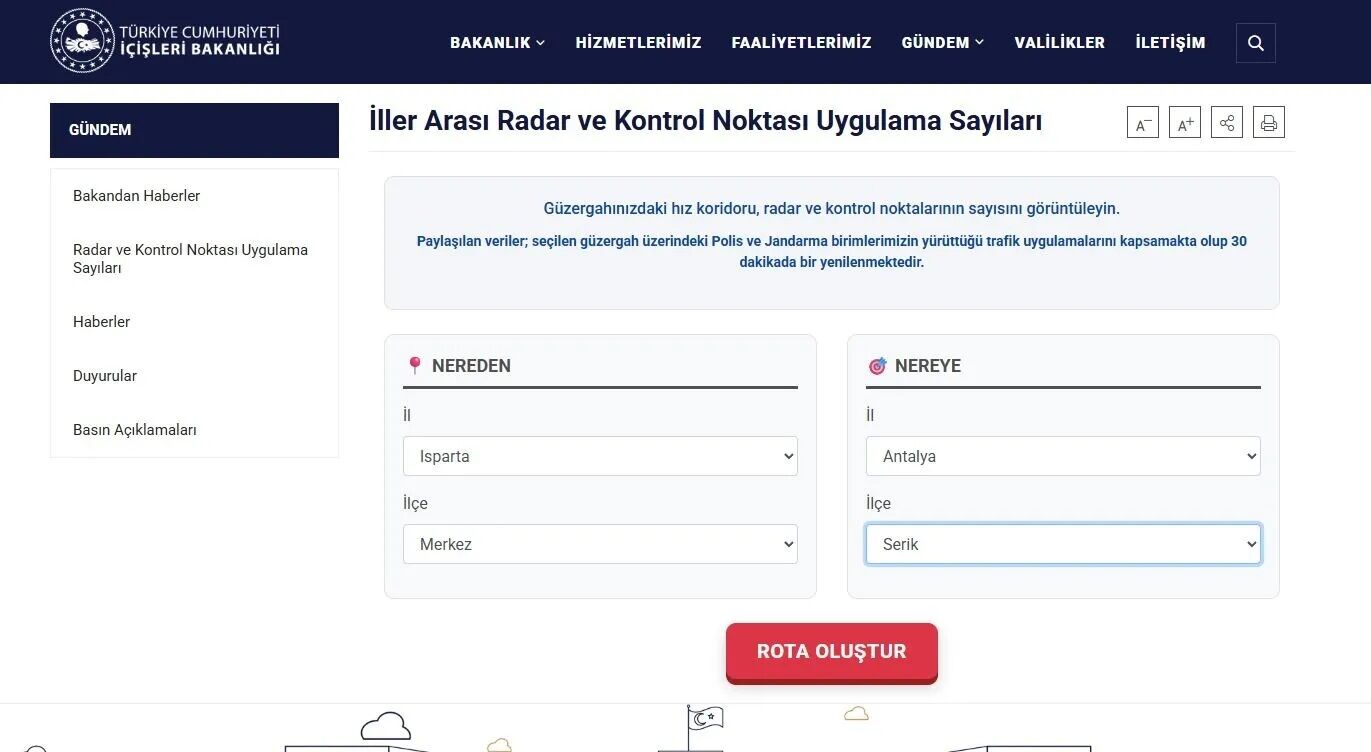This screenshot has height=752, width=1371.
Task: Click the print icon for the page
Action: tap(1268, 122)
